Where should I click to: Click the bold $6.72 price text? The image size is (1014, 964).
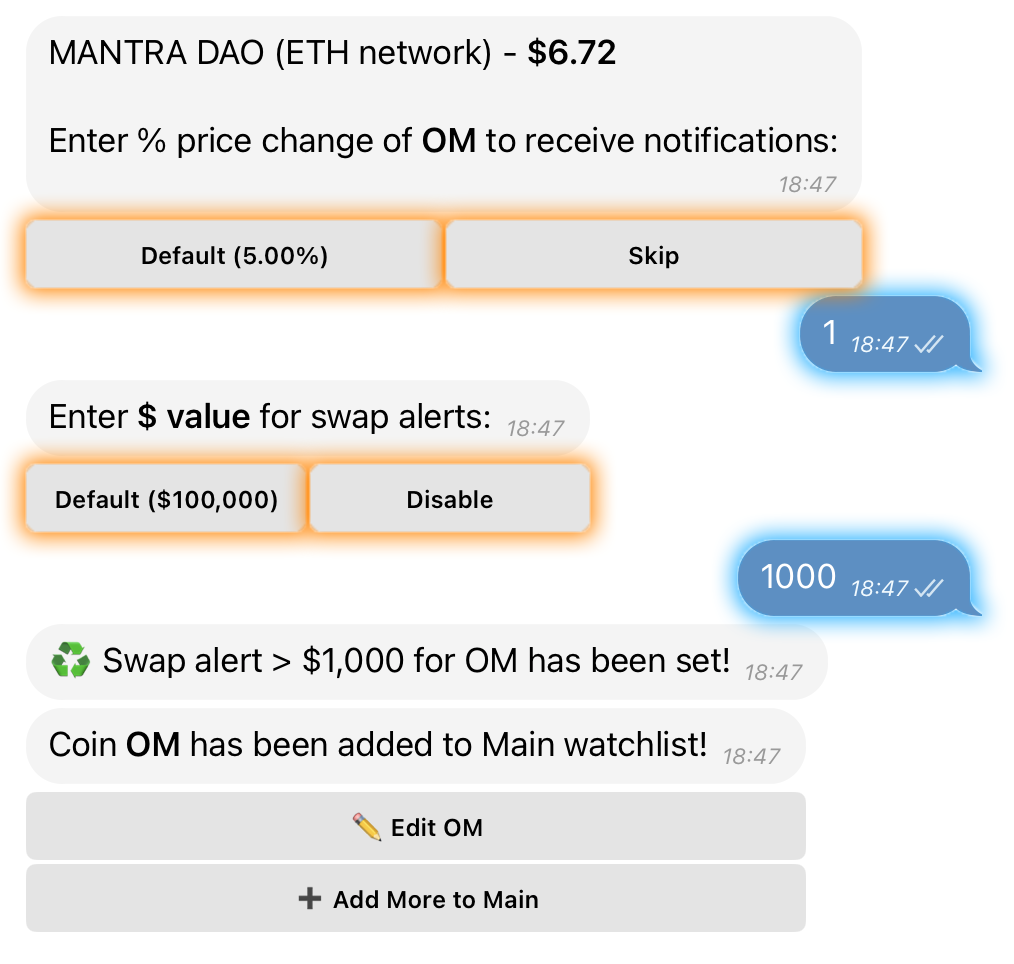click(572, 52)
